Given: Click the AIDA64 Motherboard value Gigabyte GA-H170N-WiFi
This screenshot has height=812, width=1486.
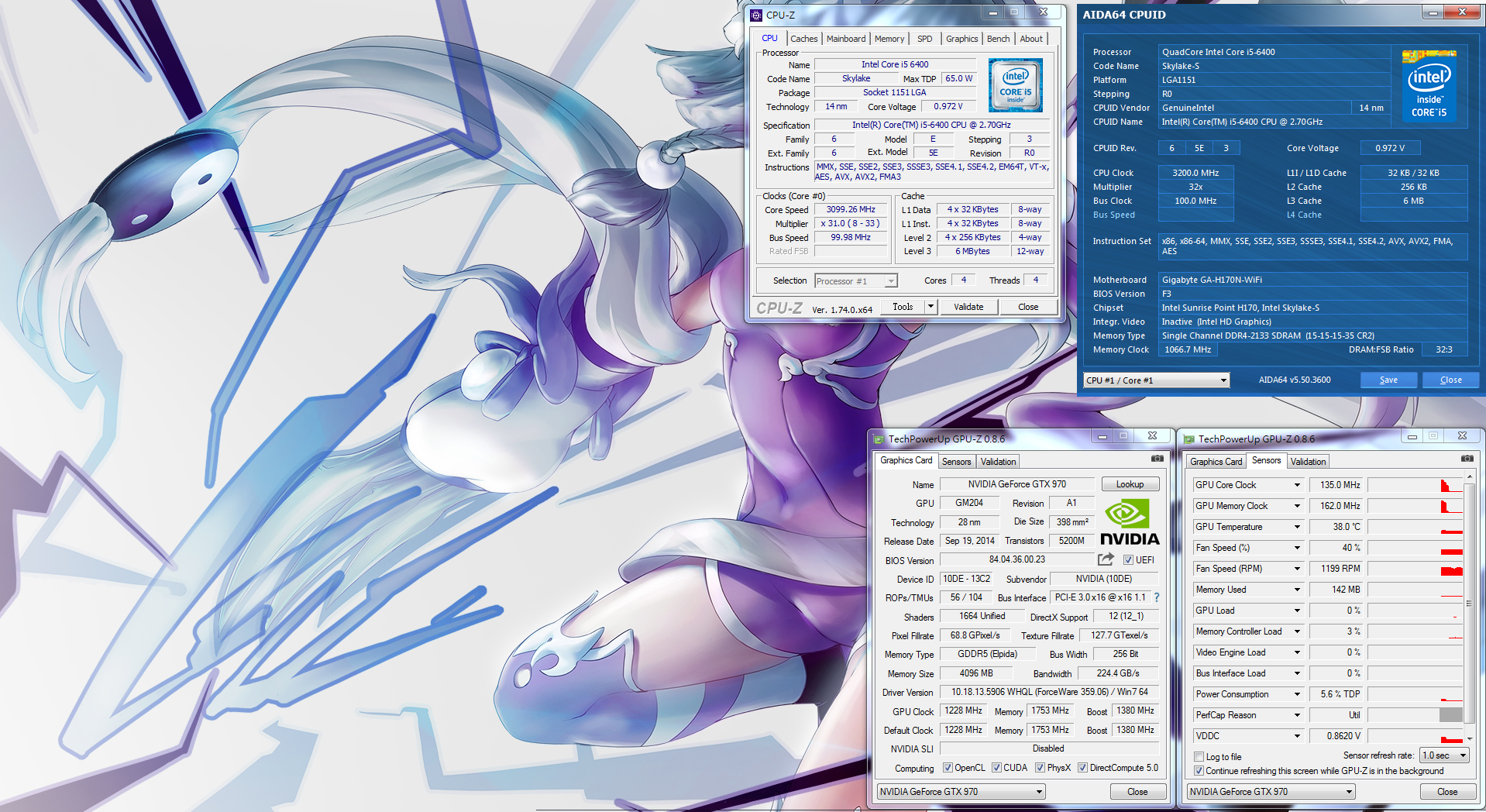Looking at the screenshot, I should (x=1313, y=280).
